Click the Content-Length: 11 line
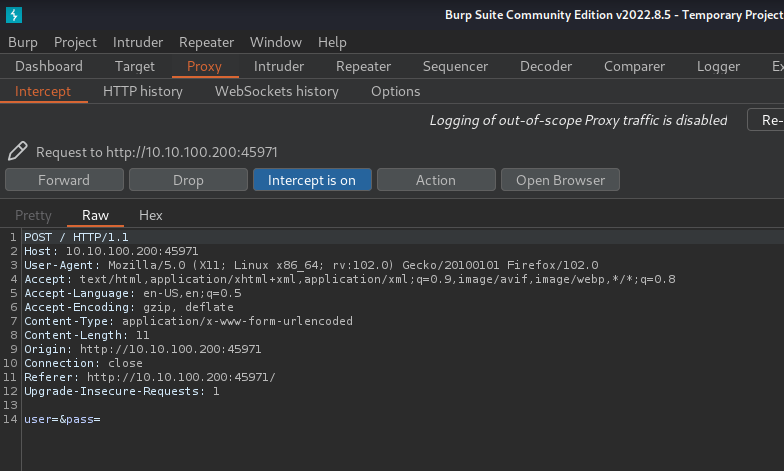 click(x=86, y=335)
